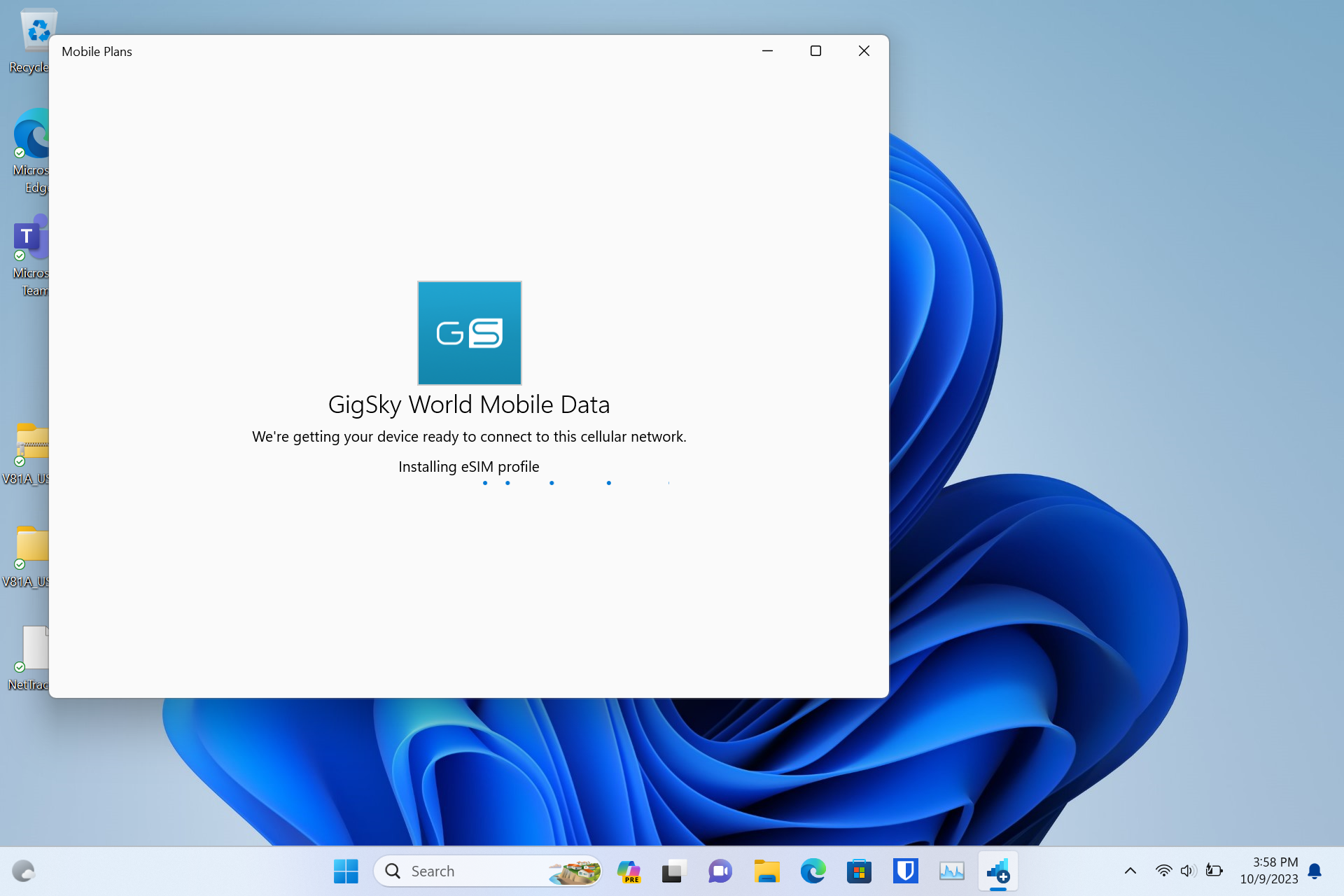The height and width of the screenshot is (896, 1344).
Task: Open File Explorer from the taskbar
Action: 766,871
